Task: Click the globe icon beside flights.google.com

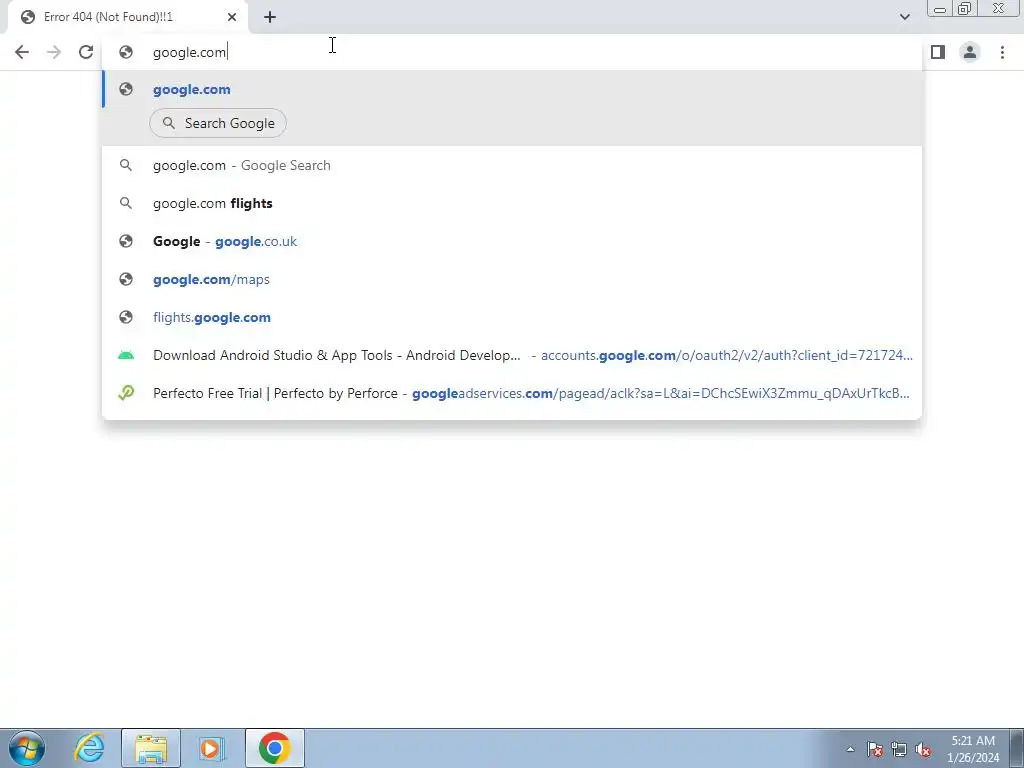Action: (126, 317)
